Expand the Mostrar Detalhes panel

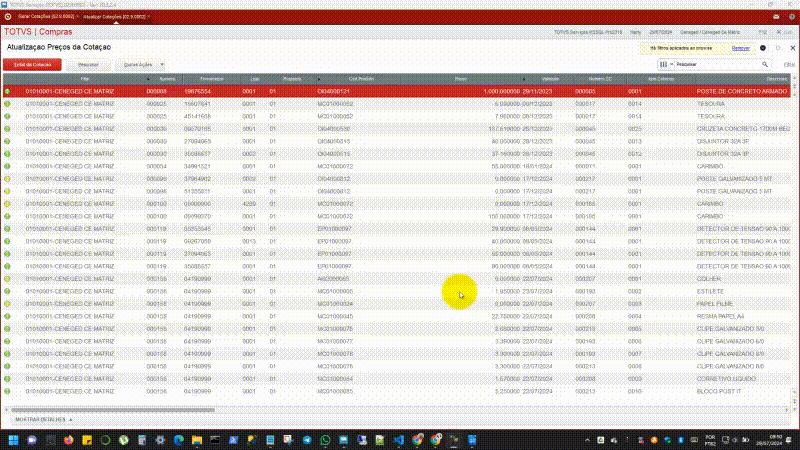tap(40, 419)
